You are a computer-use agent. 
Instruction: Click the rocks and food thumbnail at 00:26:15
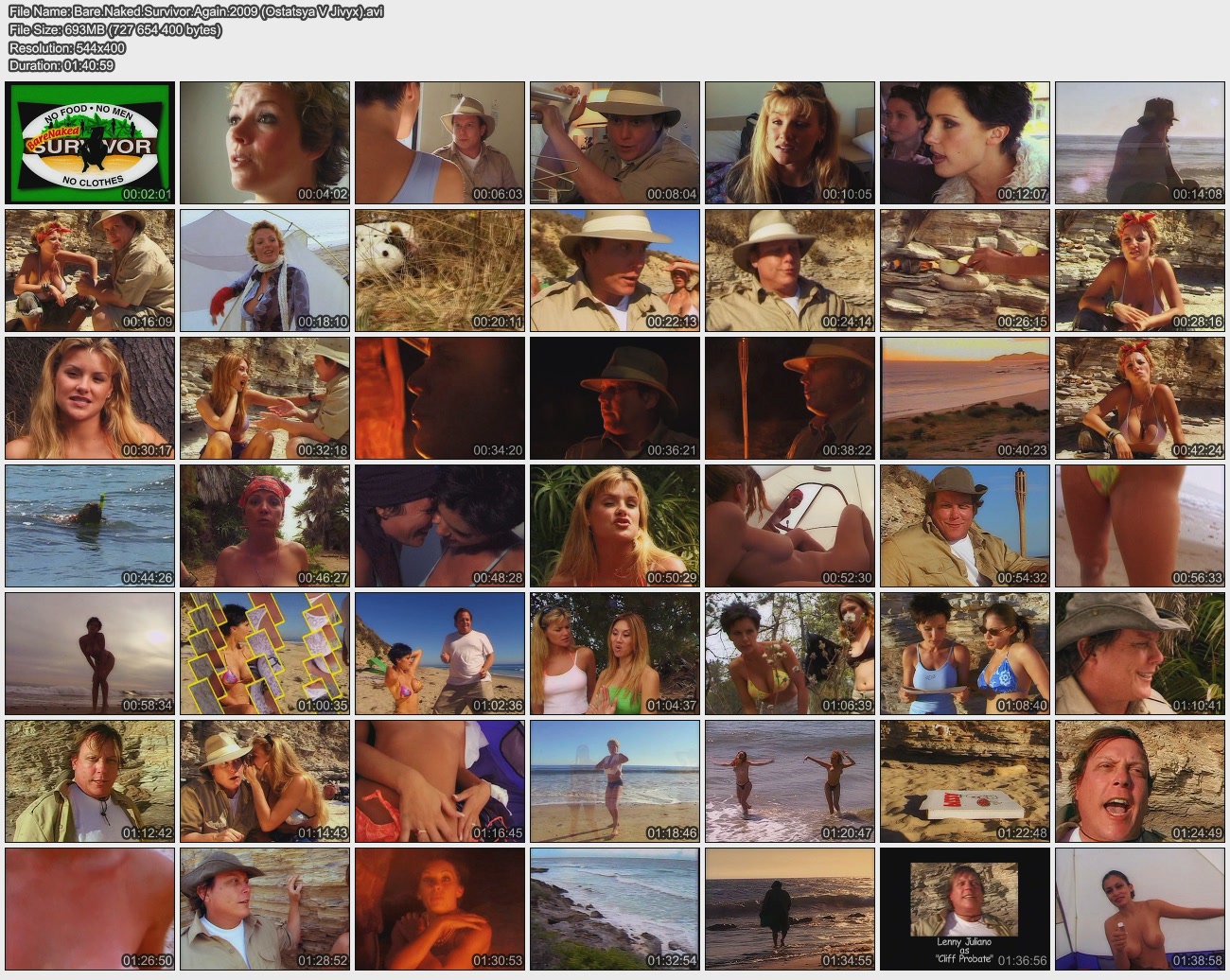(x=965, y=271)
